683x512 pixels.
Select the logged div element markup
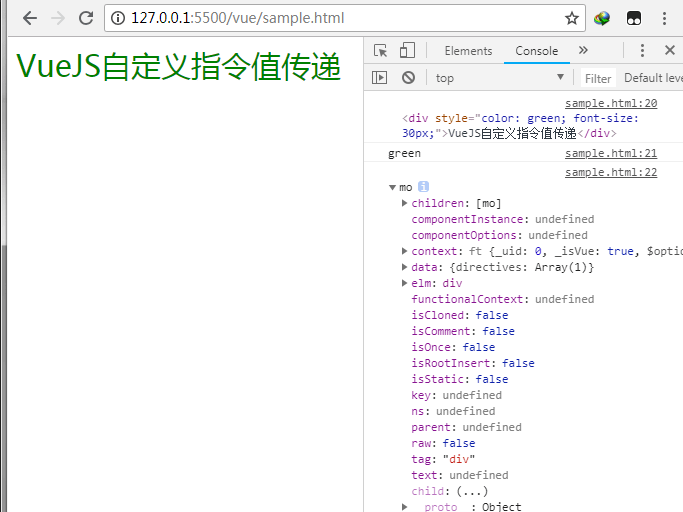pos(520,125)
